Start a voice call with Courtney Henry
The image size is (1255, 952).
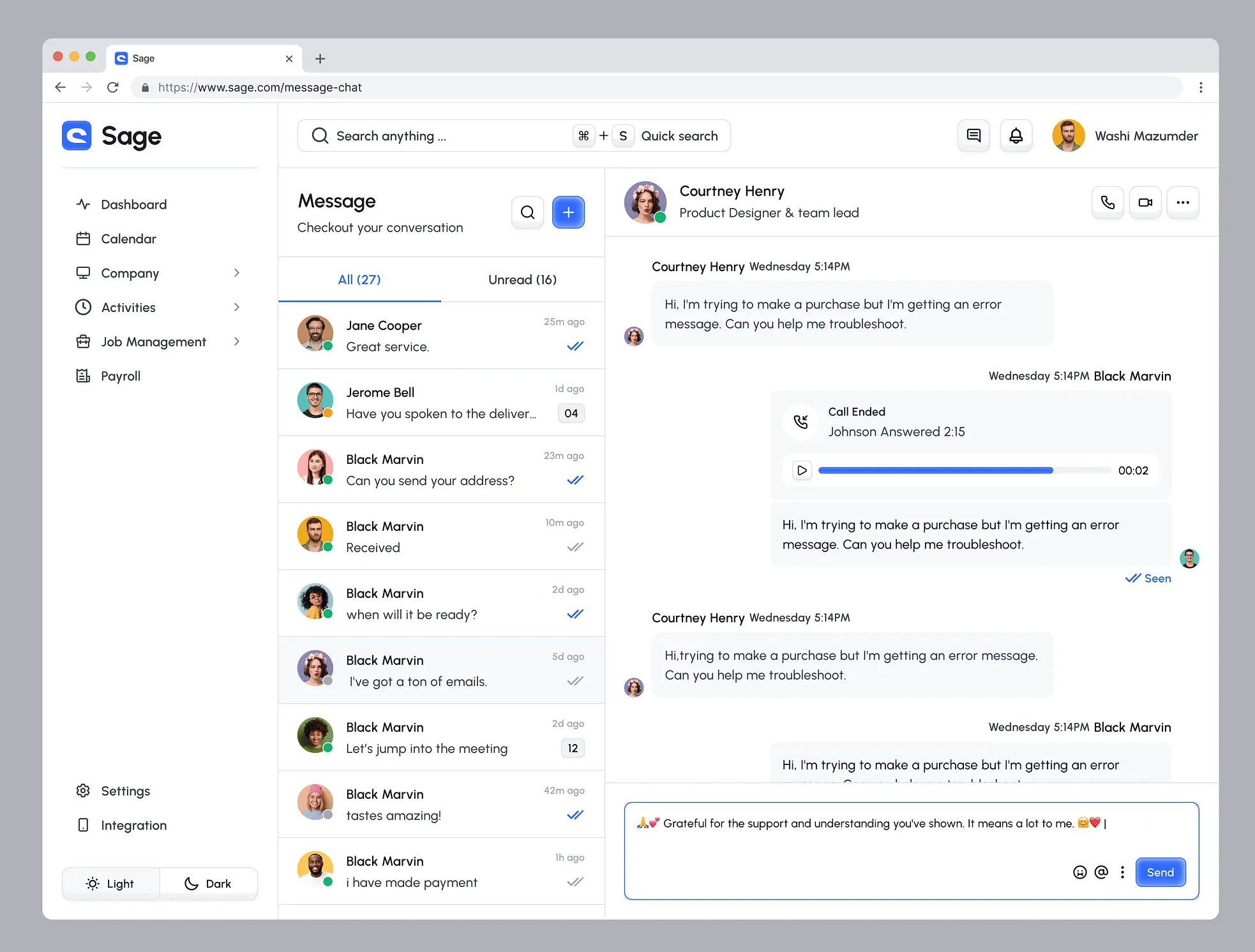pyautogui.click(x=1108, y=202)
